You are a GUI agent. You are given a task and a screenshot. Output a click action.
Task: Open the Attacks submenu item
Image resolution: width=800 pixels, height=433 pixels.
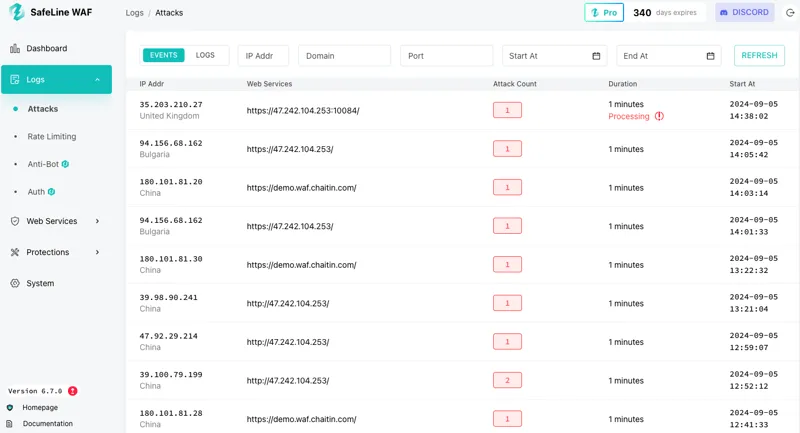(42, 109)
